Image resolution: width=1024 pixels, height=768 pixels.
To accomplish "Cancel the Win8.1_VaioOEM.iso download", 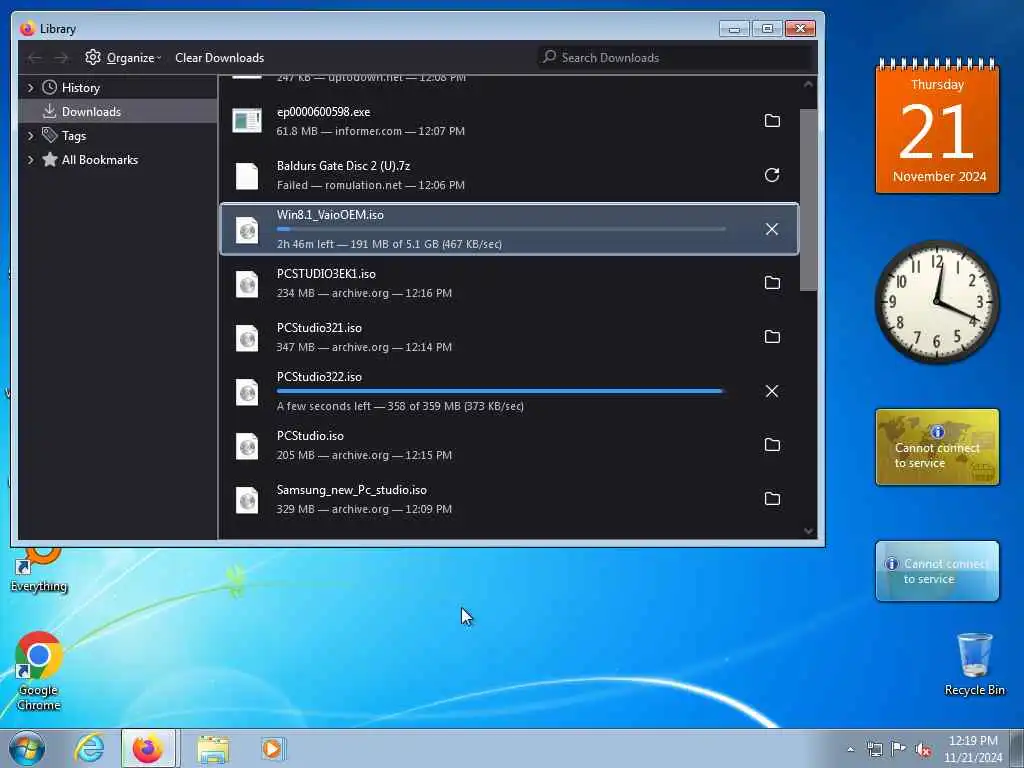I will 772,229.
